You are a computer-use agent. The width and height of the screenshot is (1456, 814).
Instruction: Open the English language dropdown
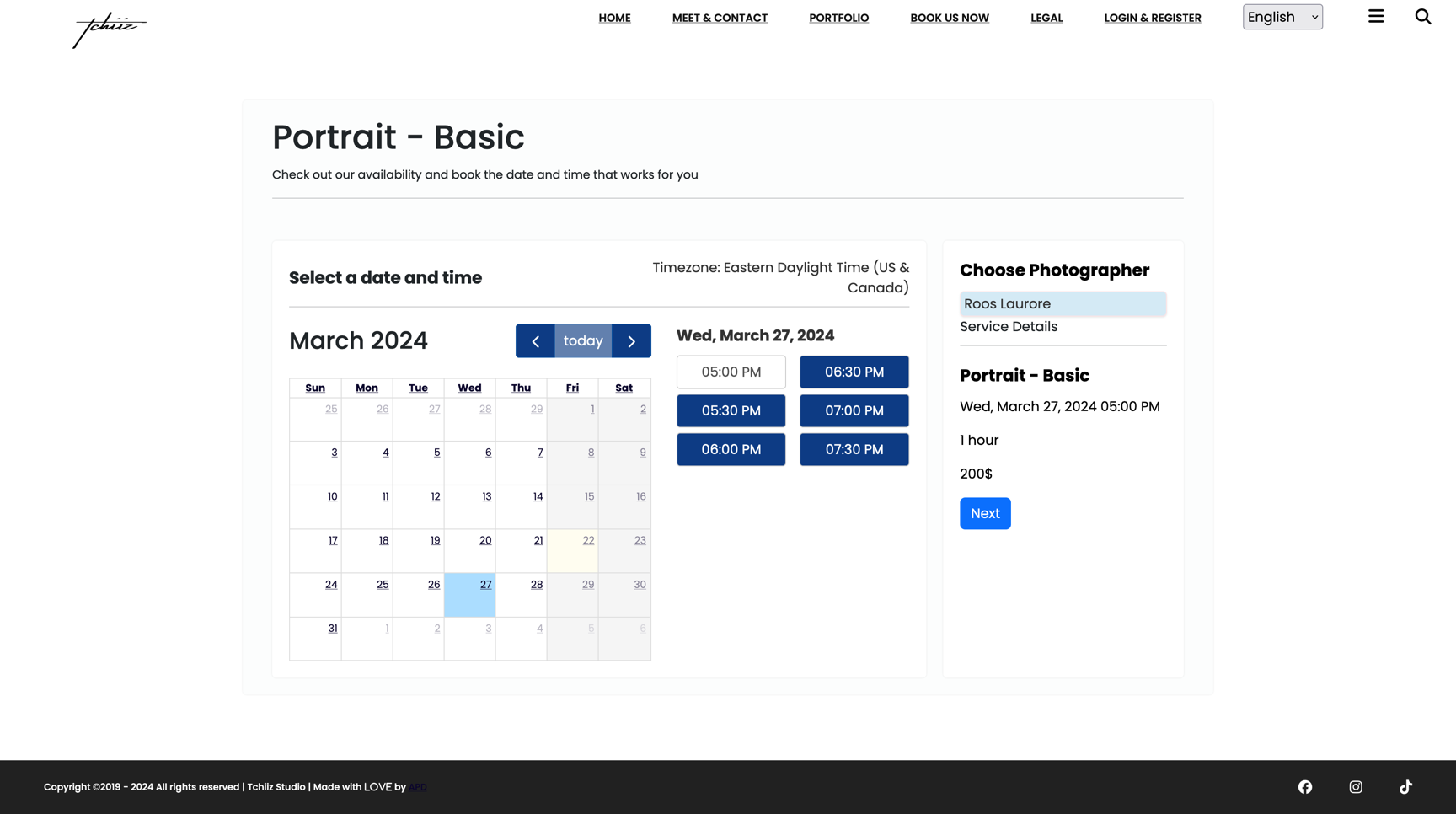(1282, 17)
